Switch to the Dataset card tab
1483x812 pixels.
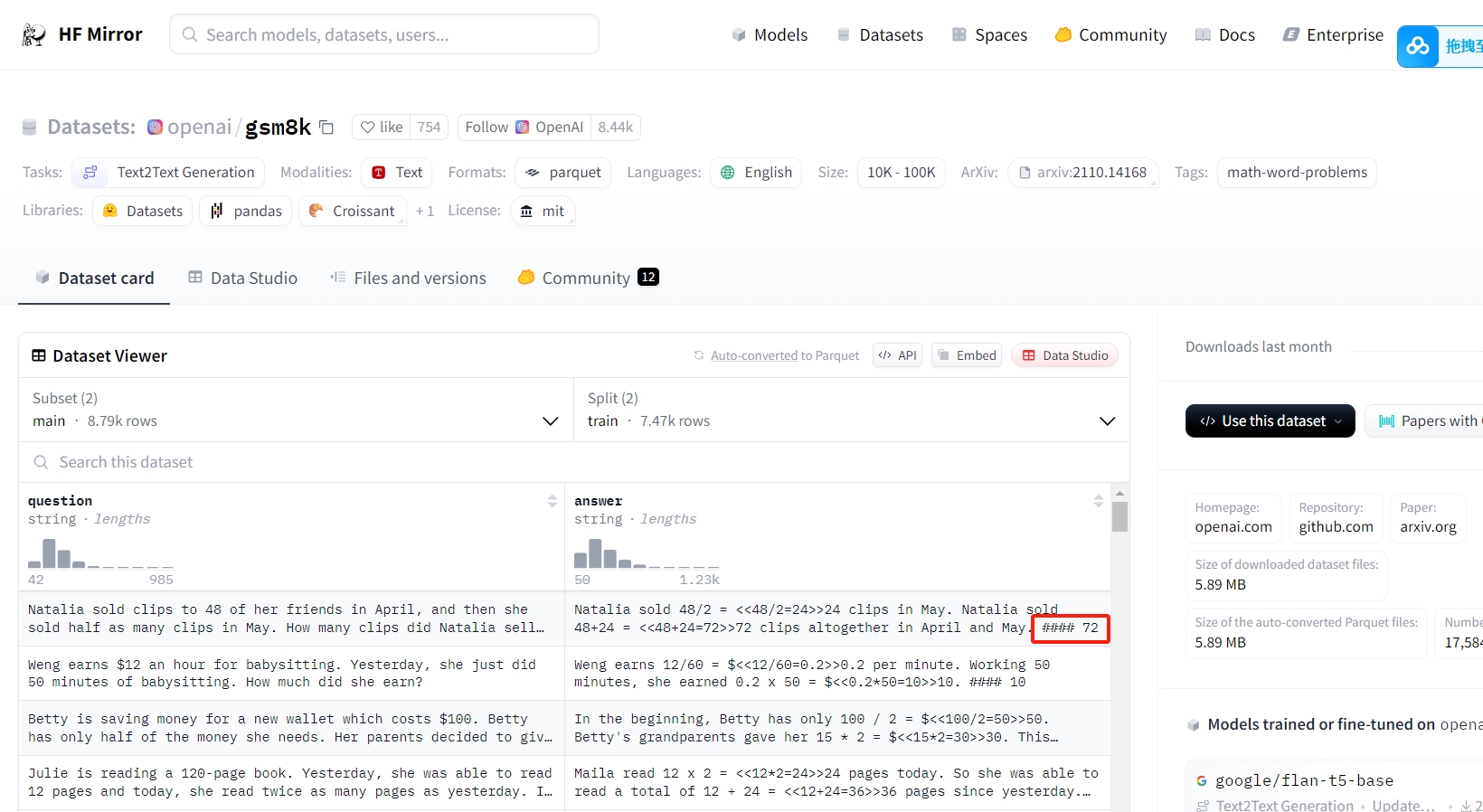tap(94, 278)
